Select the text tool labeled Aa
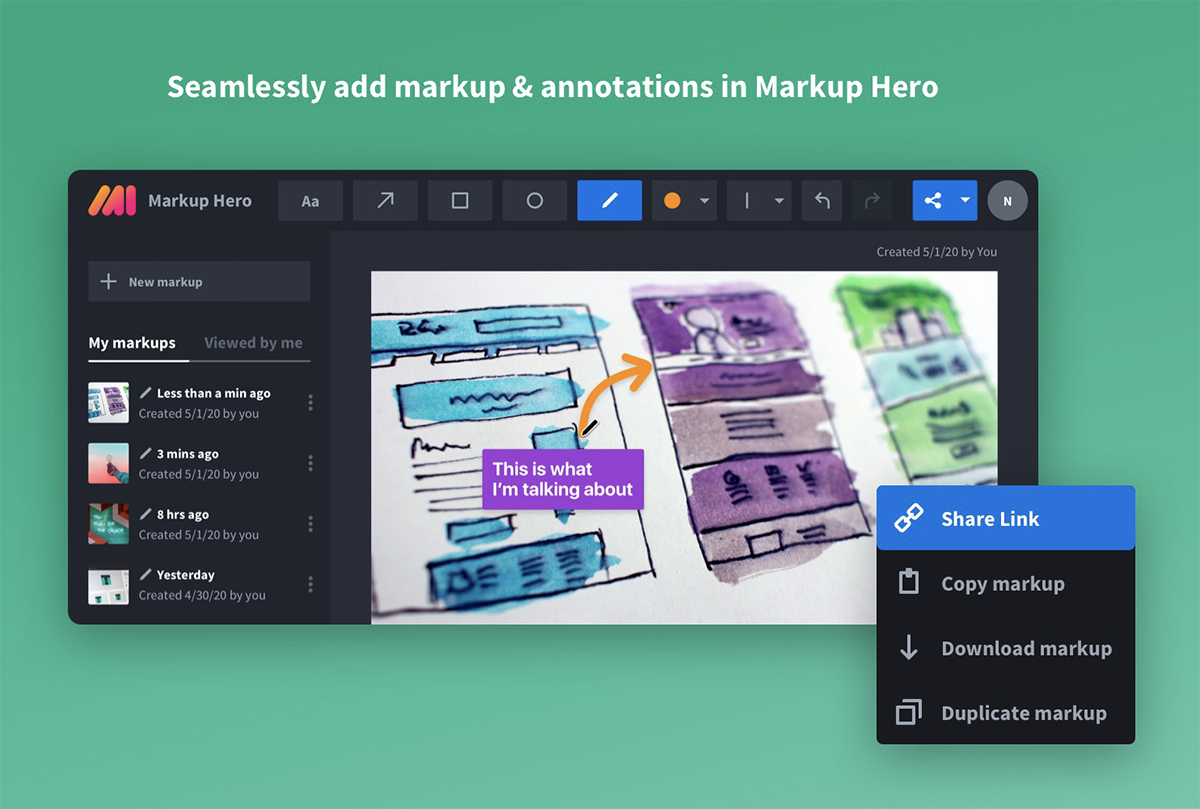This screenshot has height=809, width=1200. pyautogui.click(x=310, y=200)
